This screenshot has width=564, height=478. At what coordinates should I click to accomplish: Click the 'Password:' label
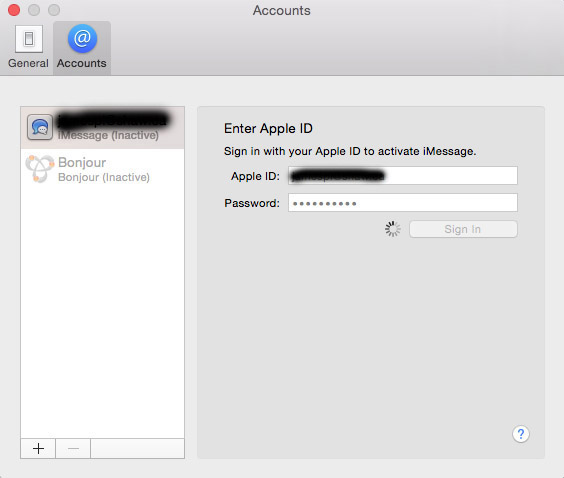(x=252, y=203)
